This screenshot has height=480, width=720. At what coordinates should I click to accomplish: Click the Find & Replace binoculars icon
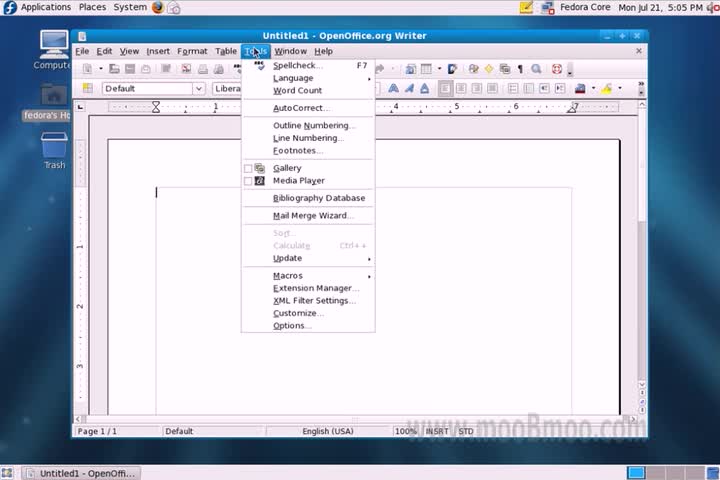pos(473,69)
